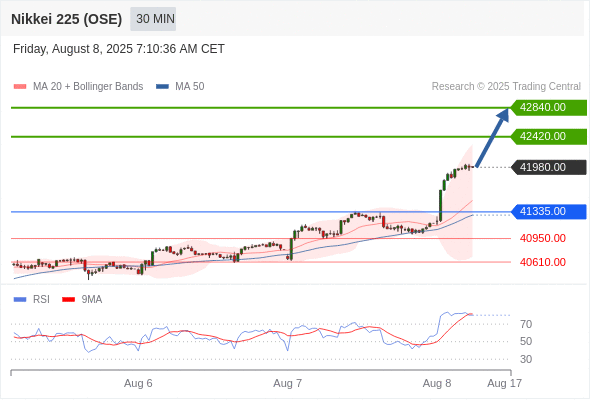Select the 42420.00 green resistance label
590x400 pixels.
(549, 136)
